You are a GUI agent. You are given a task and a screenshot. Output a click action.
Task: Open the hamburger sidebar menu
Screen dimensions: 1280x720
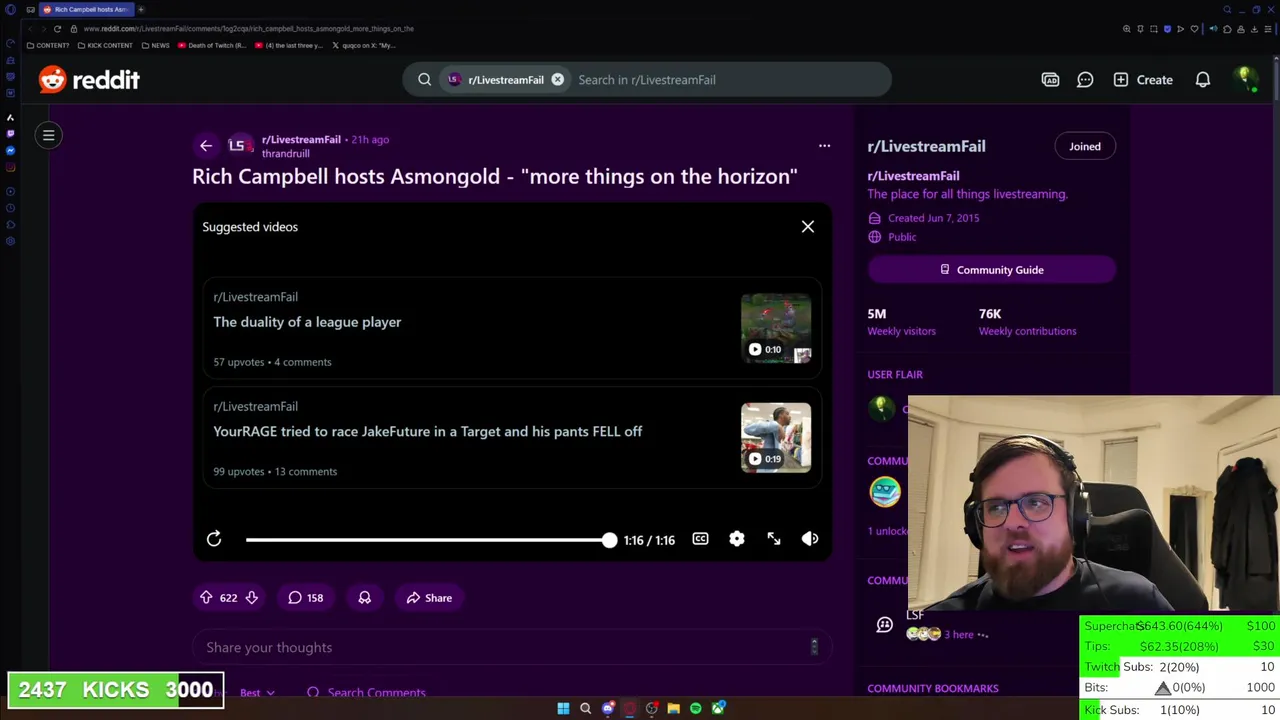coord(48,135)
